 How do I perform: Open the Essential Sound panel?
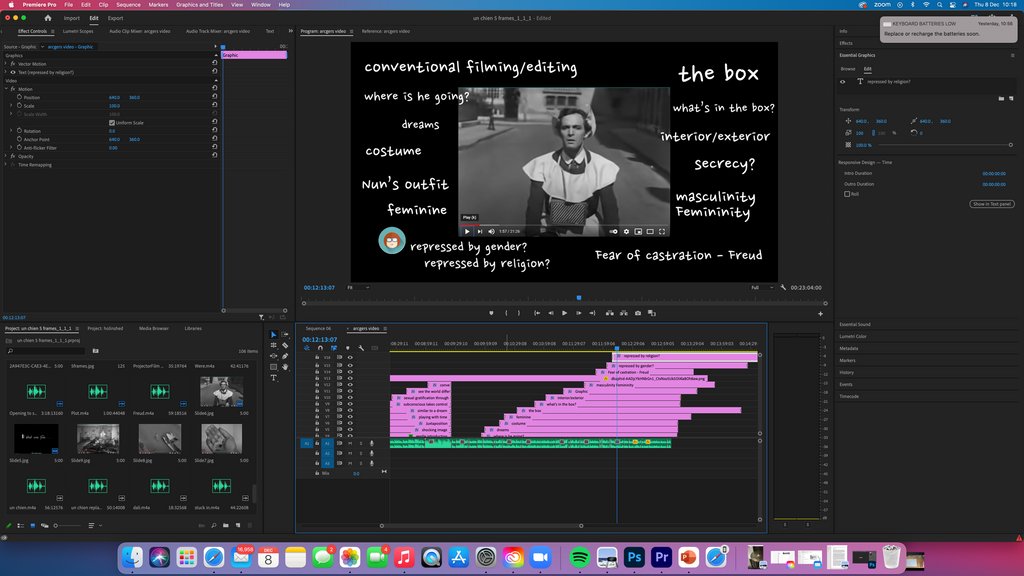click(x=855, y=324)
